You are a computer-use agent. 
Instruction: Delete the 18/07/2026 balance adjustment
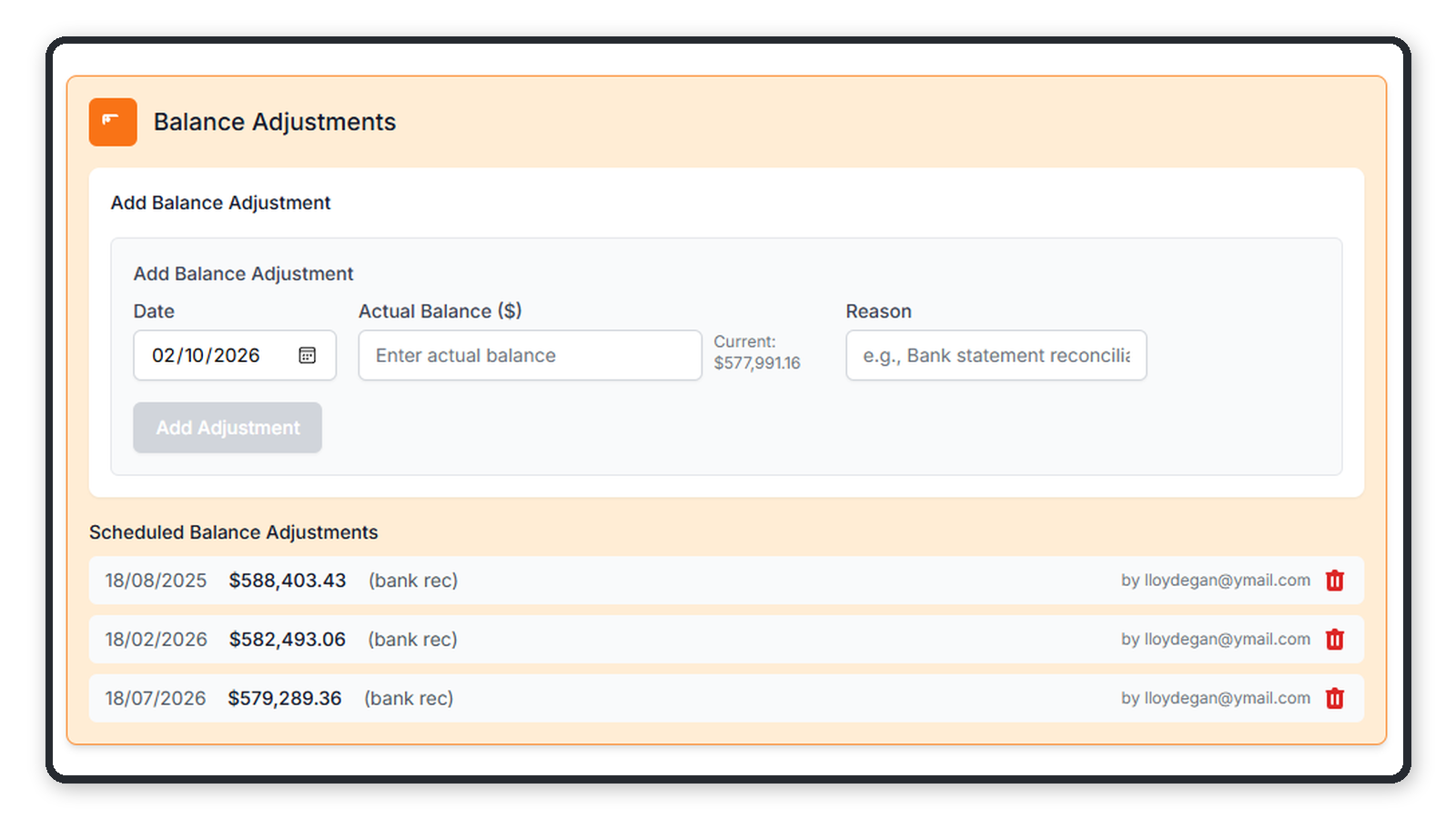tap(1335, 699)
